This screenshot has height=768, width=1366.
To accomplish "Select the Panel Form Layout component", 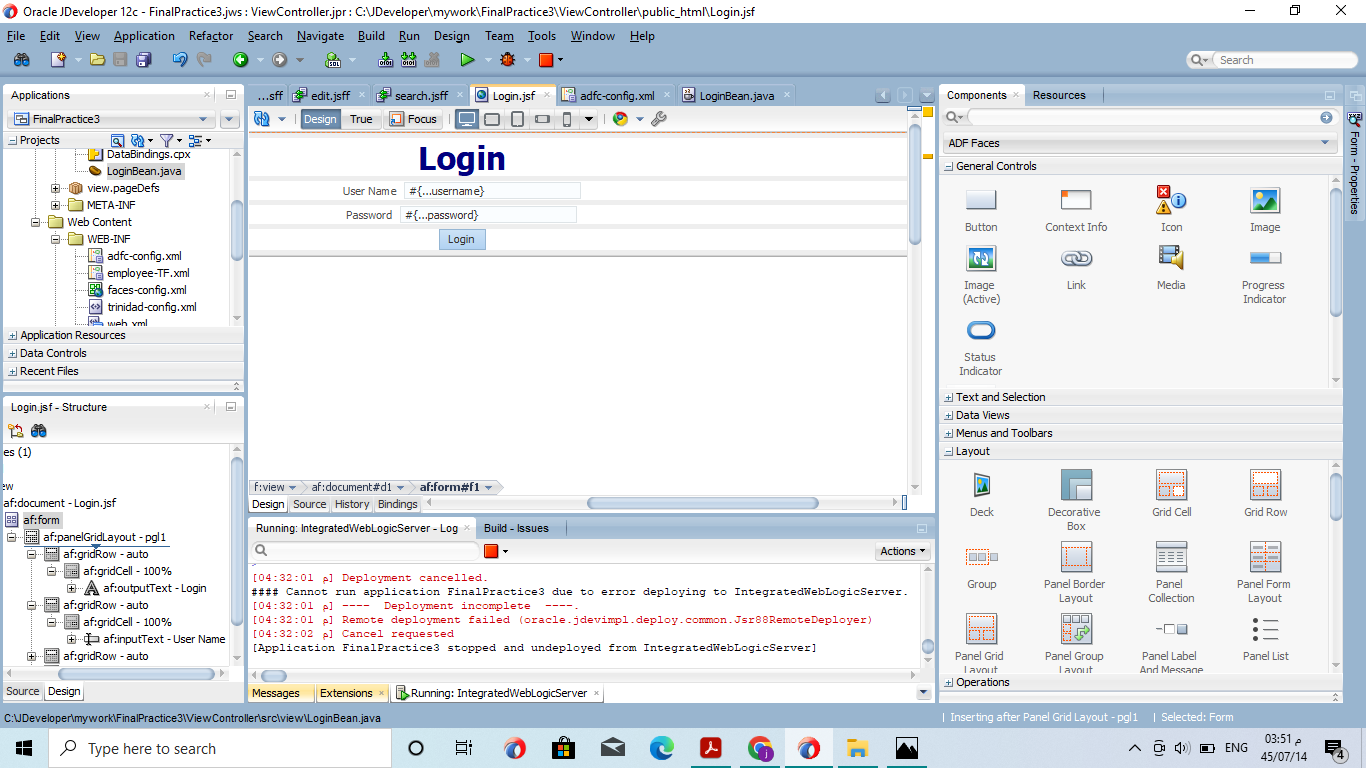I will [1264, 573].
